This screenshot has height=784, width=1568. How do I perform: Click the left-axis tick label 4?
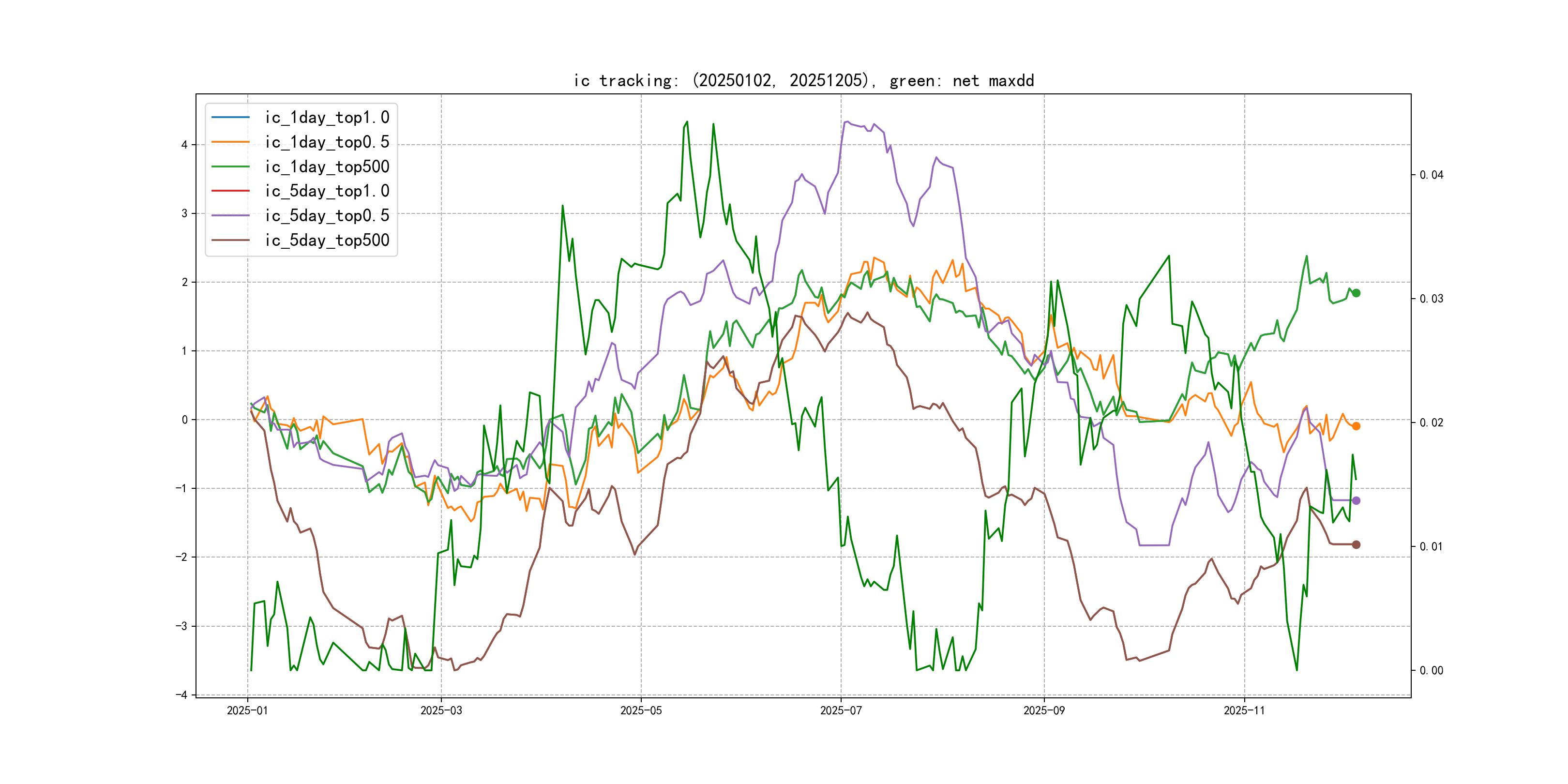pos(184,145)
